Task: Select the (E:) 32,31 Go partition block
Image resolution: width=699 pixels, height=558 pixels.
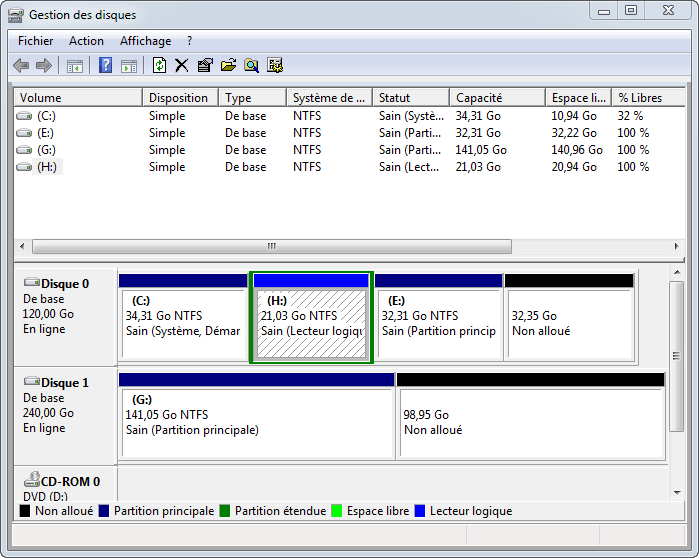Action: pyautogui.click(x=439, y=317)
